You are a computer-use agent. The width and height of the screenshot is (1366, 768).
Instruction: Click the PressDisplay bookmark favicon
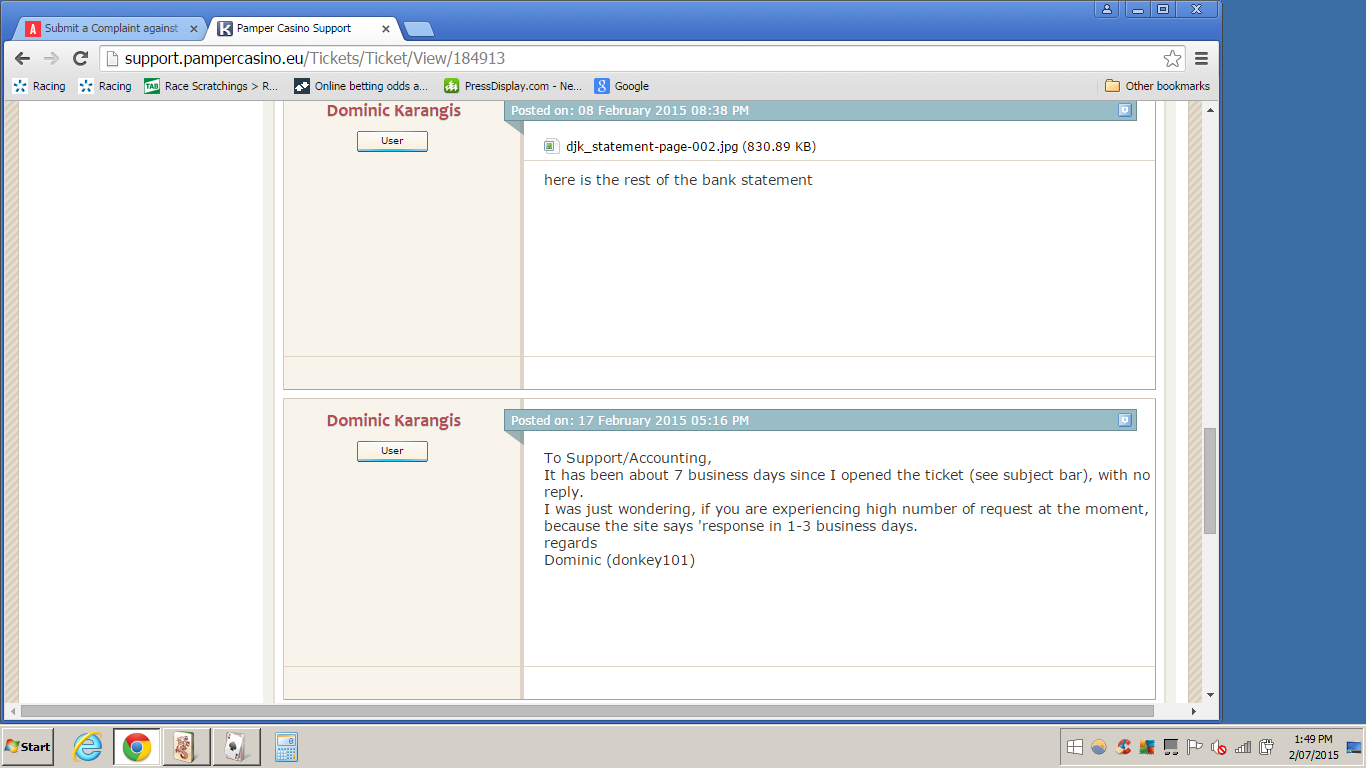452,86
